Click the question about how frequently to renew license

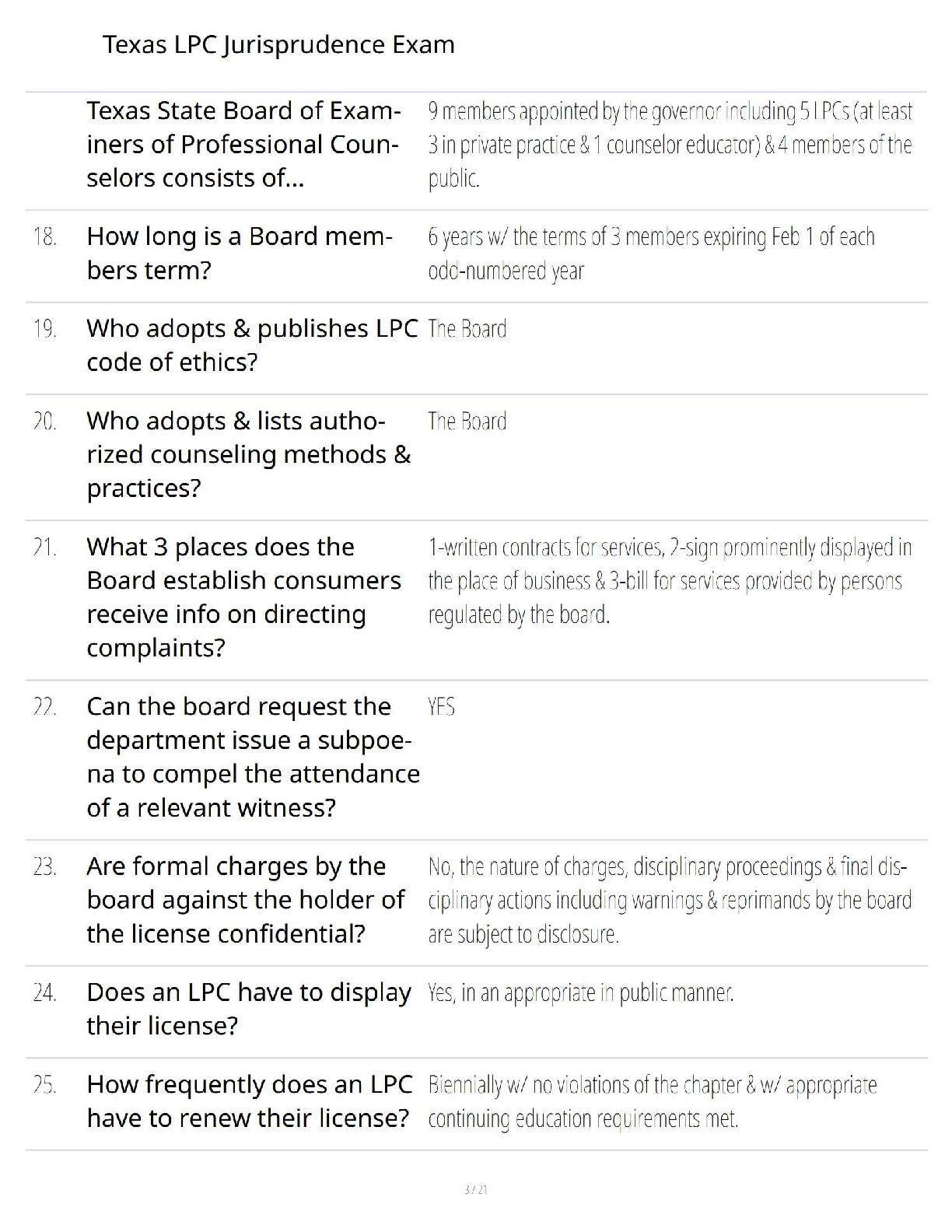pyautogui.click(x=249, y=1101)
